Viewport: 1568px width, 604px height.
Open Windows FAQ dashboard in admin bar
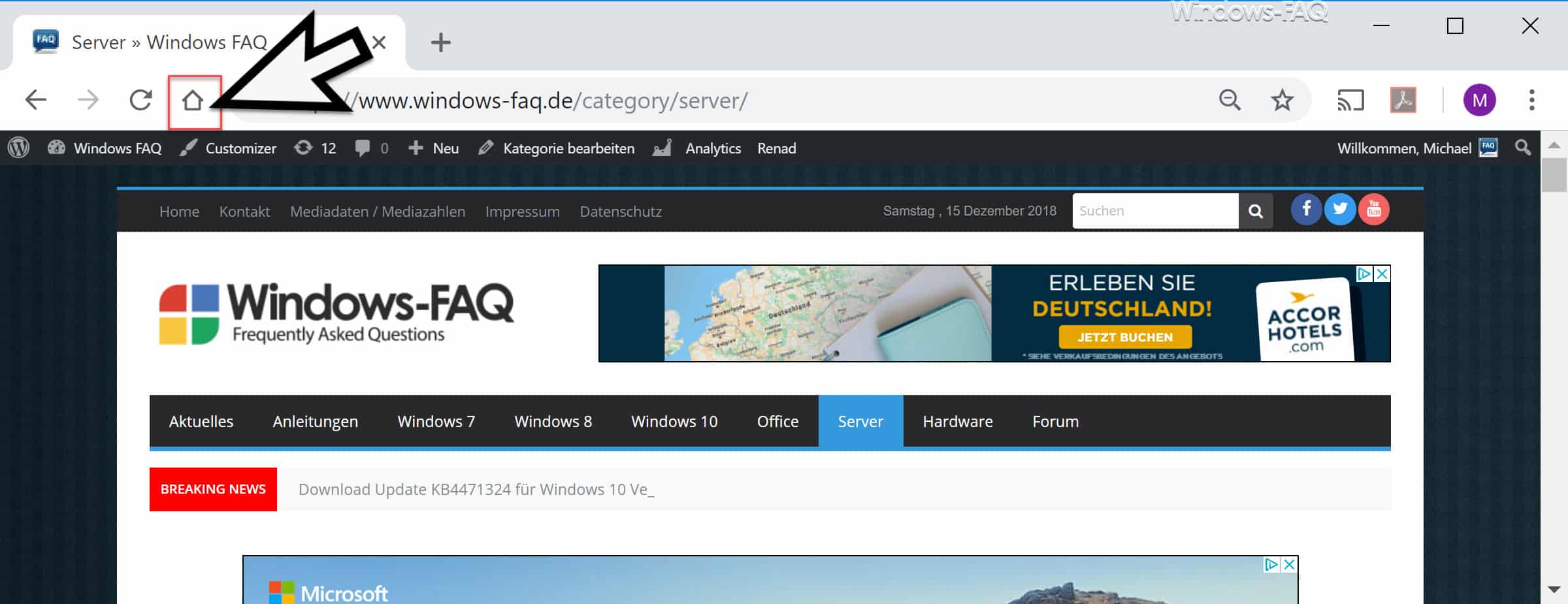tap(105, 148)
